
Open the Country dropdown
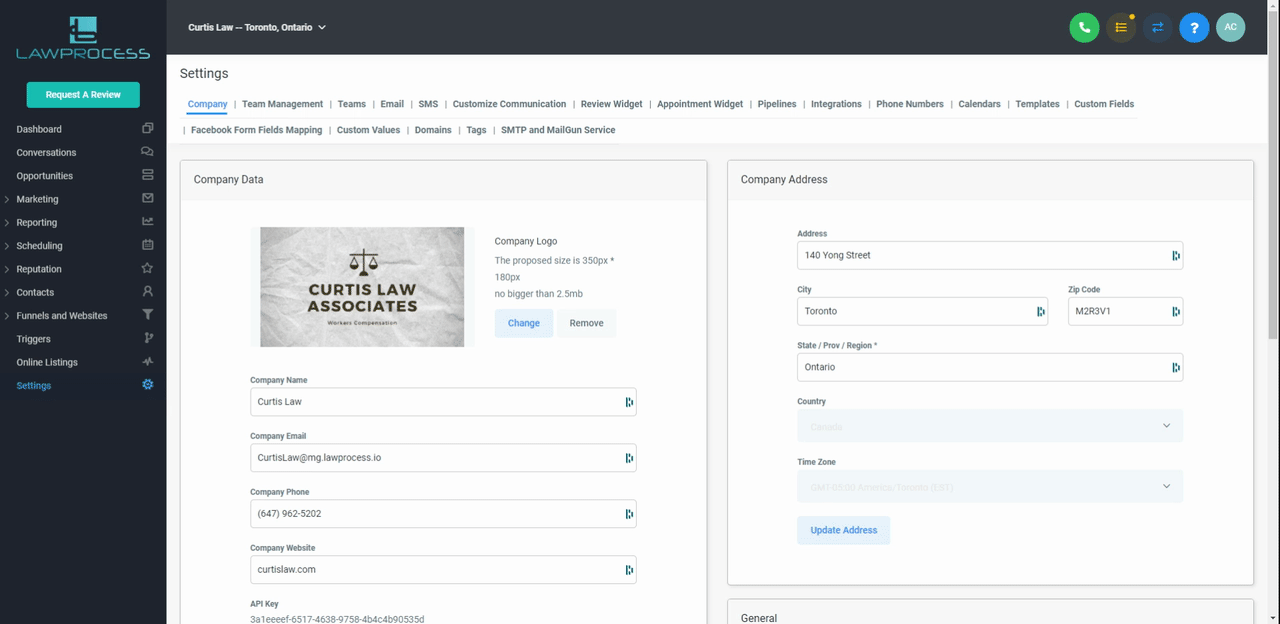coord(989,426)
